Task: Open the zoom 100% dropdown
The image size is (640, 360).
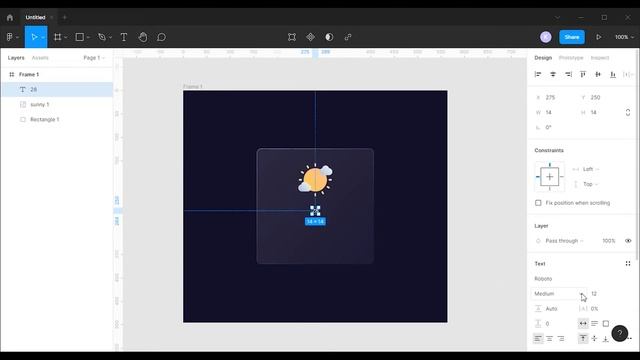Action: click(624, 37)
